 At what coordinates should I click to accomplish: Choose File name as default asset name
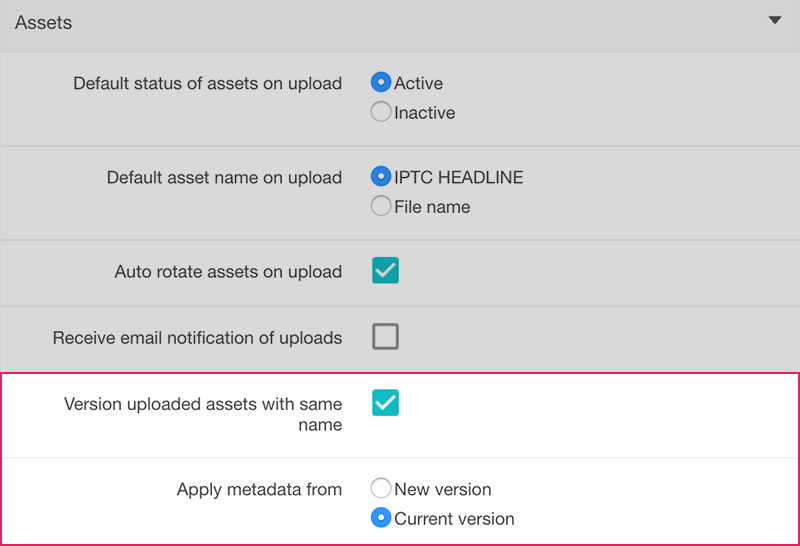(x=381, y=206)
